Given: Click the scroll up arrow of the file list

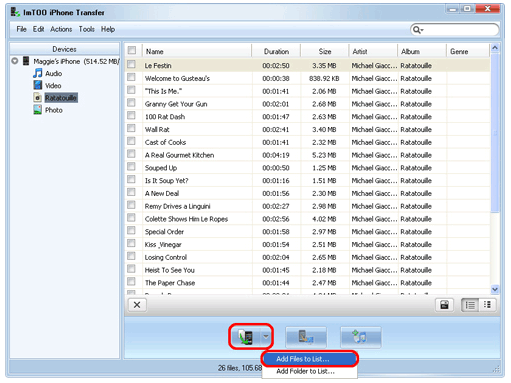Looking at the screenshot, I should tap(495, 48).
